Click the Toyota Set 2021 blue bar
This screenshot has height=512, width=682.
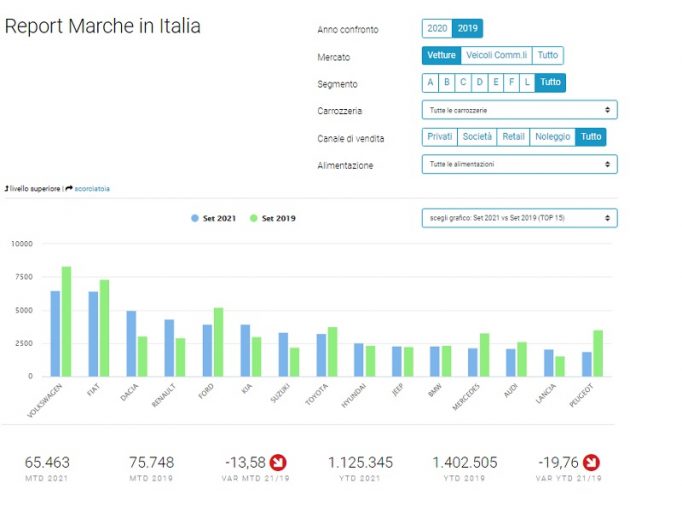pos(321,355)
